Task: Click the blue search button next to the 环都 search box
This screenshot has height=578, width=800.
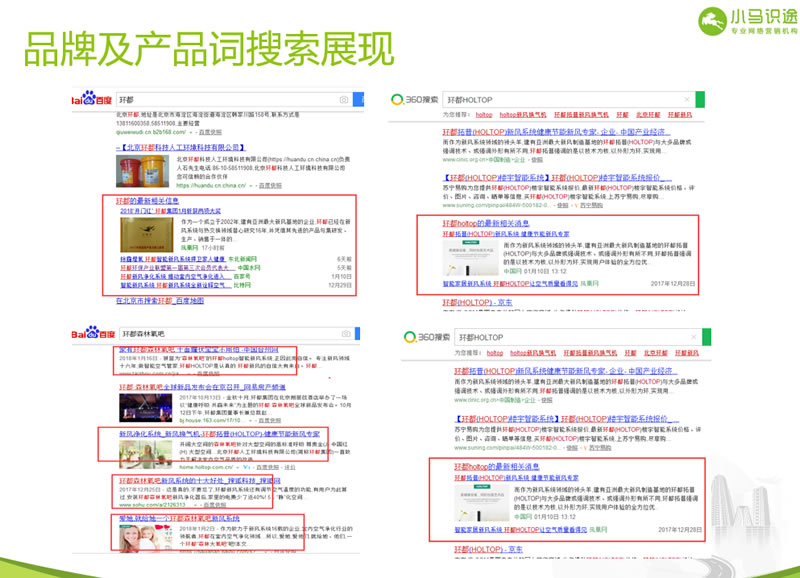Action: click(359, 99)
